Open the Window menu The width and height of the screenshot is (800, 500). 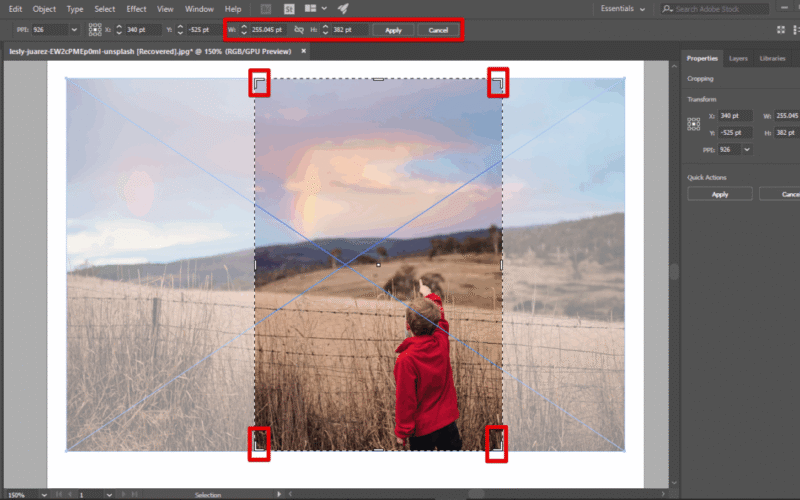(x=199, y=9)
